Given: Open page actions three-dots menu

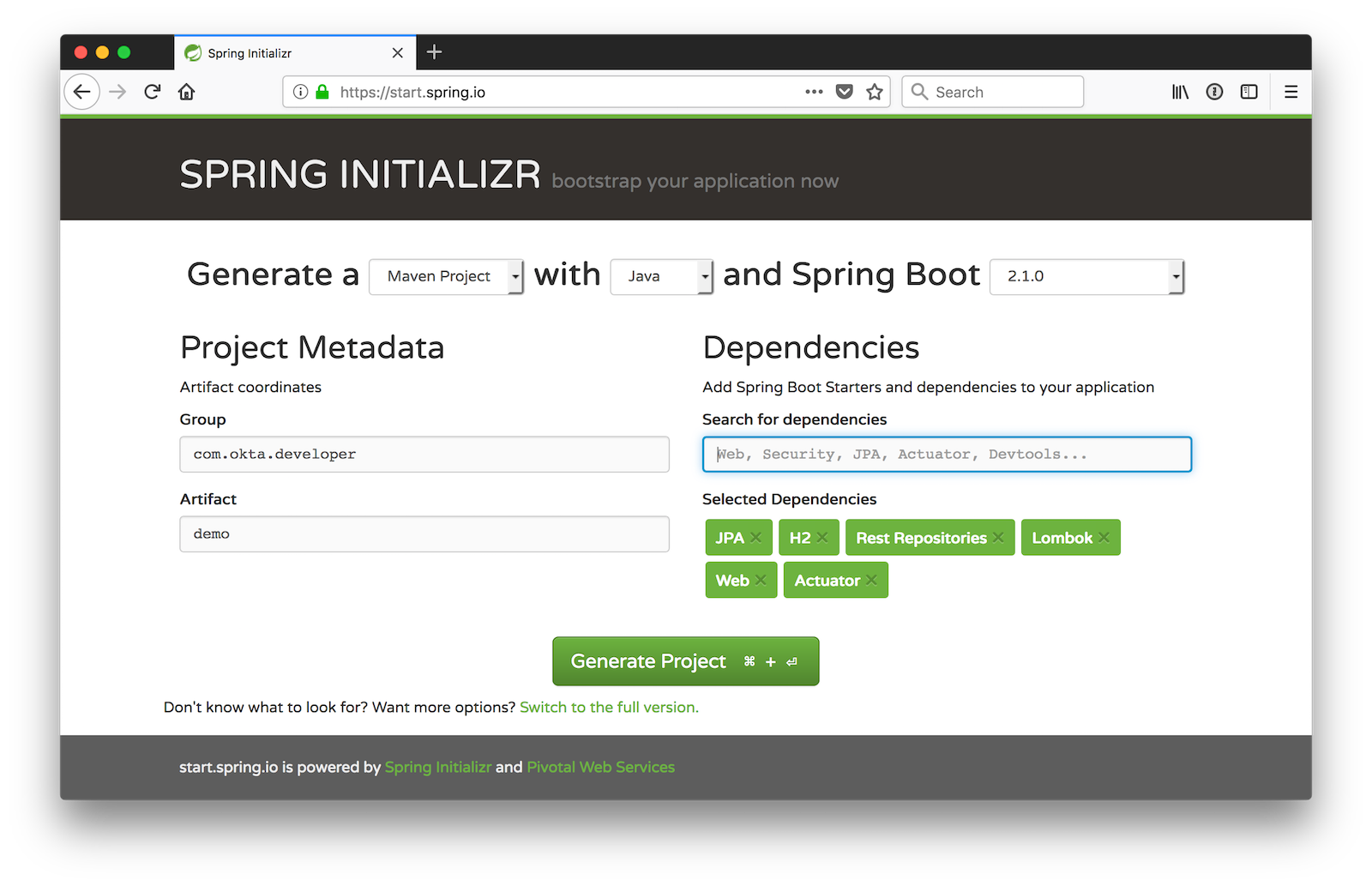Looking at the screenshot, I should (814, 92).
